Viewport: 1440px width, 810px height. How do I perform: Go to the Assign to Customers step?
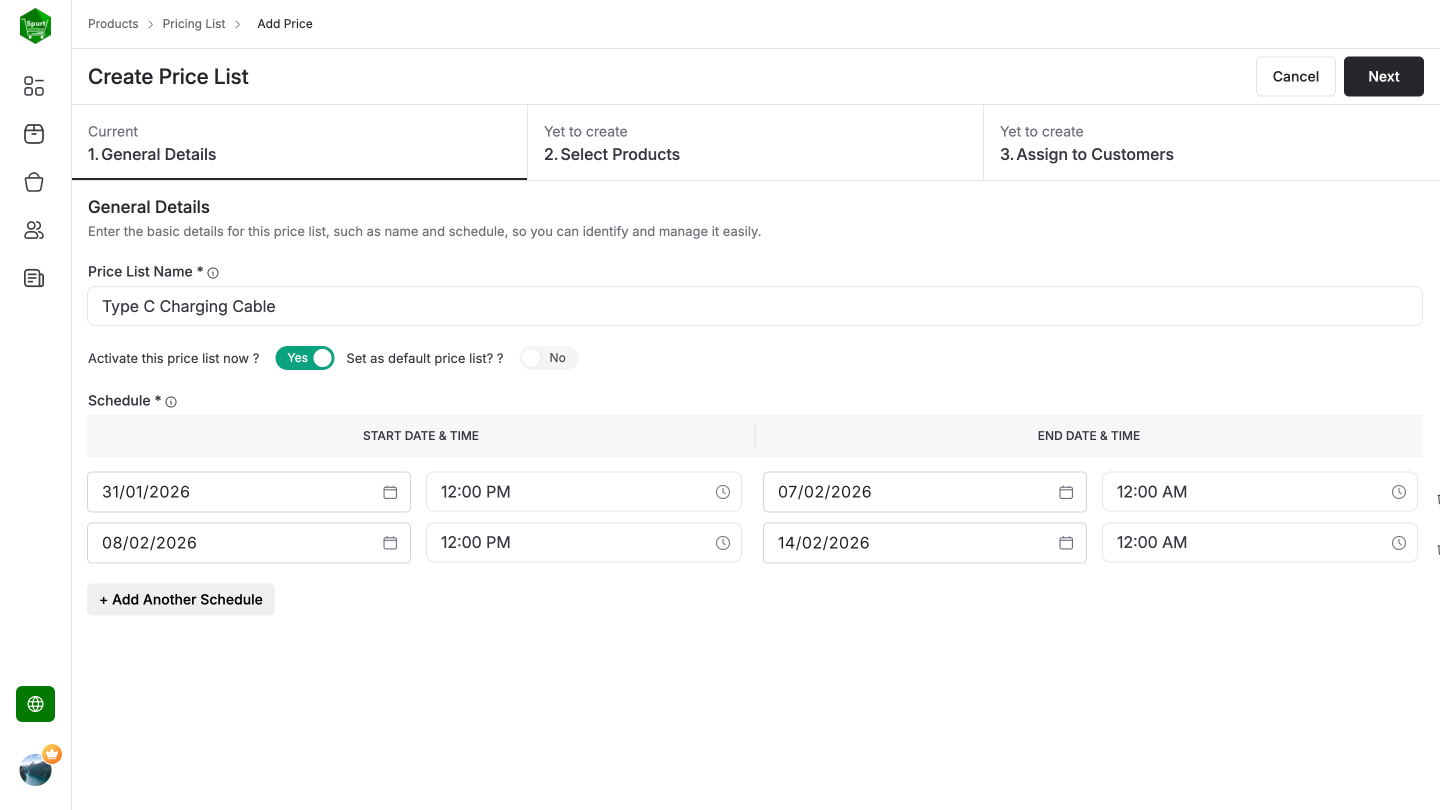[1086, 154]
